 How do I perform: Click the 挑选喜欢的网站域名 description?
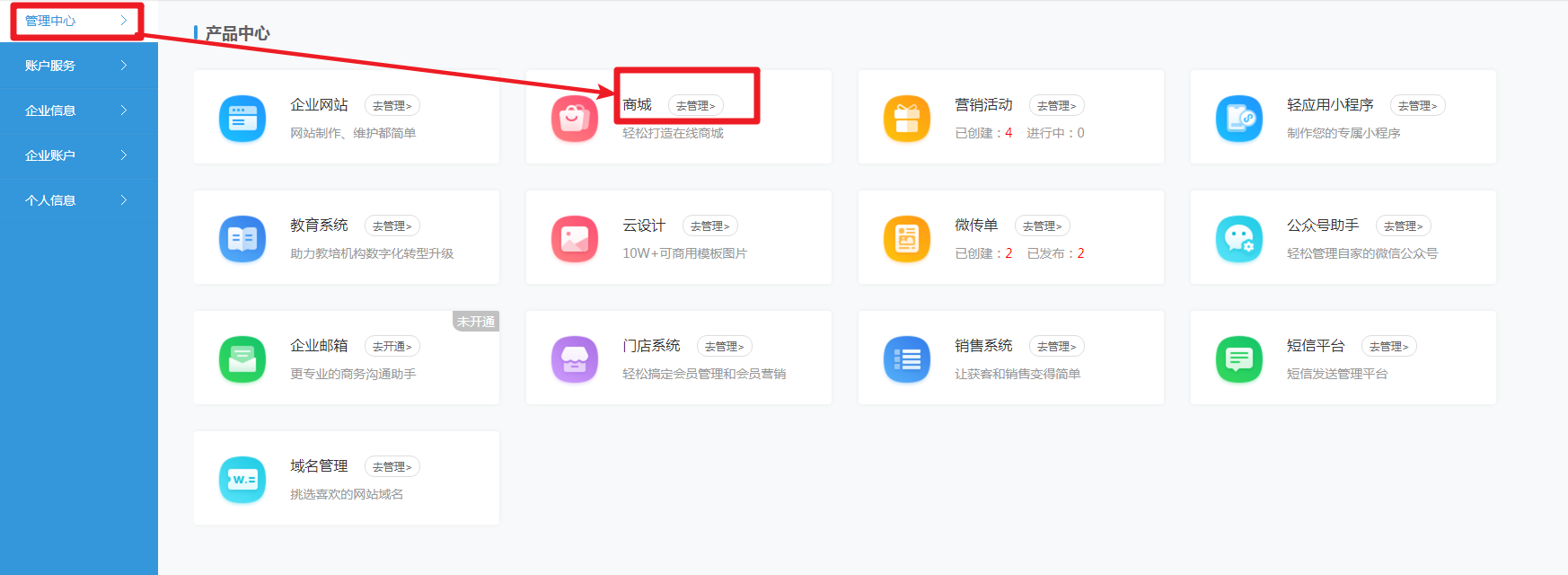[347, 494]
